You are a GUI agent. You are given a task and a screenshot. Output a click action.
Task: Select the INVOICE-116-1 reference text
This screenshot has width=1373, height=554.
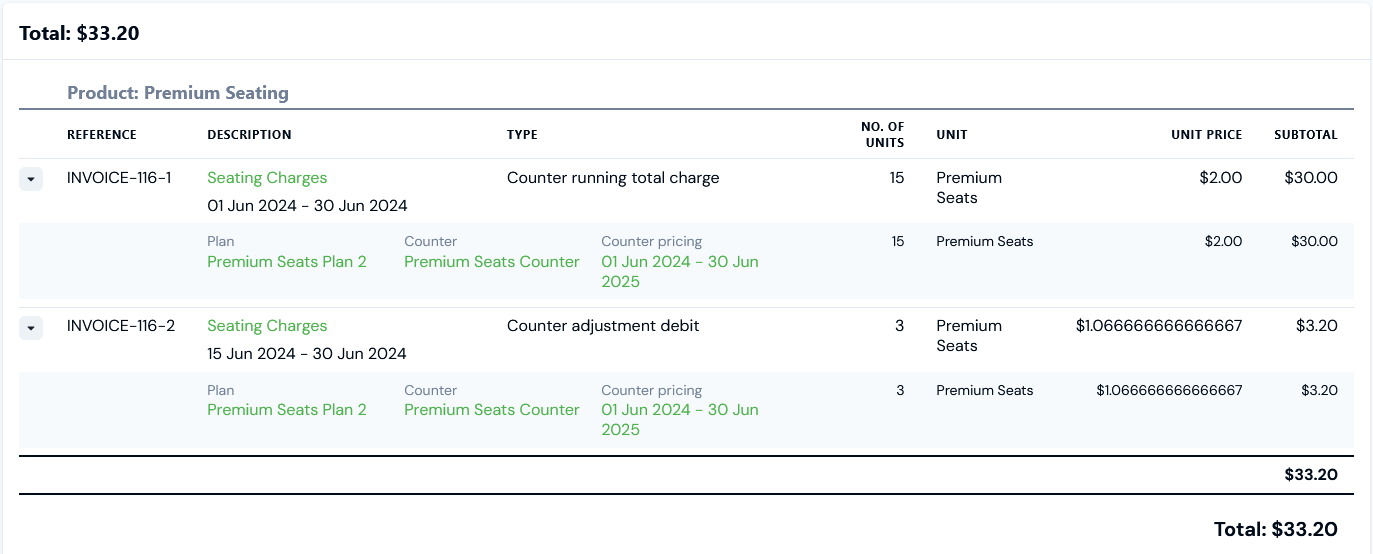[x=119, y=178]
